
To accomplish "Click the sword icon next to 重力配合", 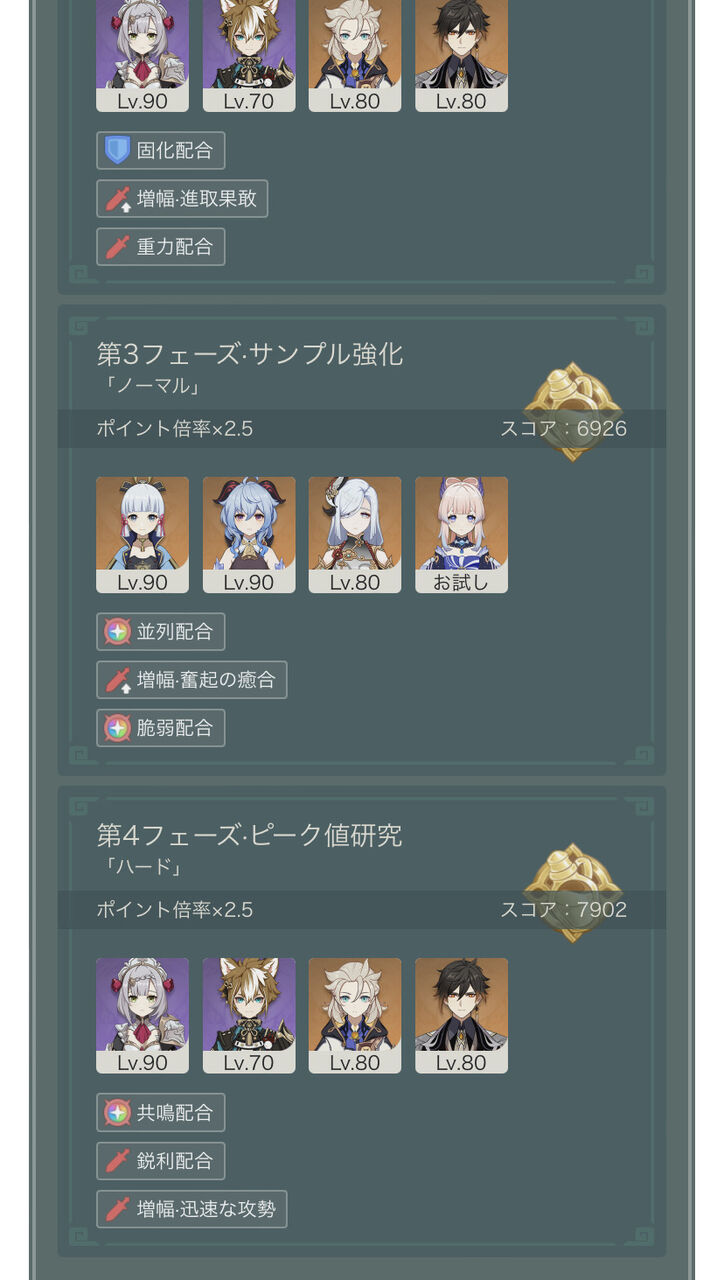I will coord(118,247).
